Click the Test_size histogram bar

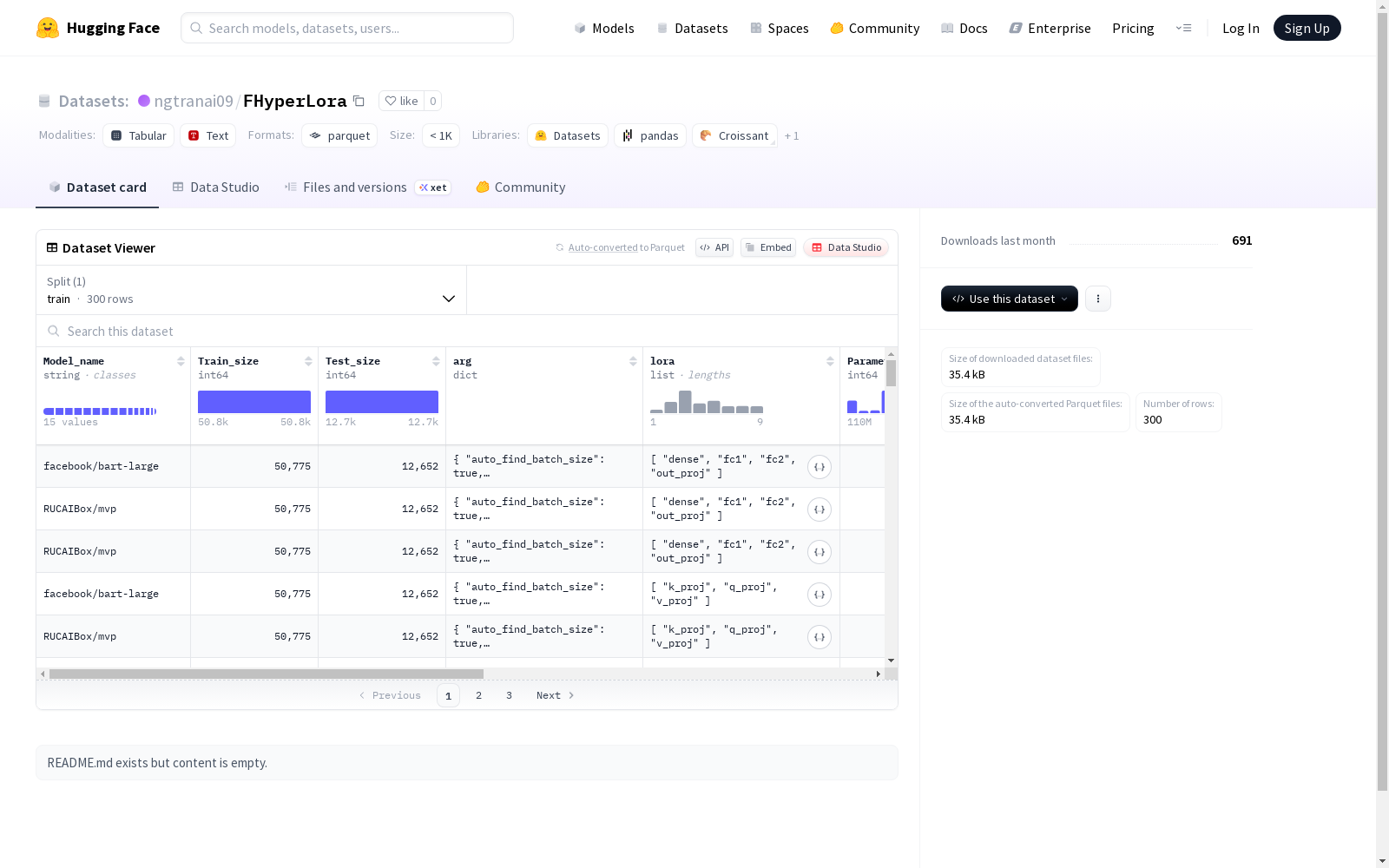[x=382, y=402]
